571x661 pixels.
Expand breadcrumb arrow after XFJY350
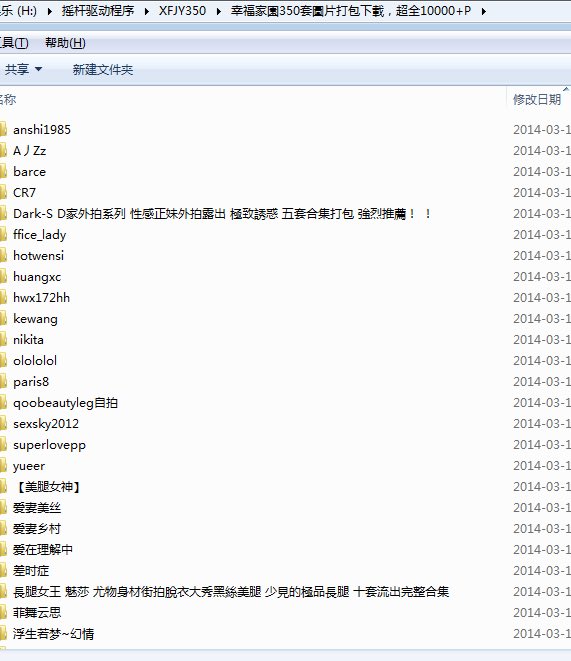219,11
